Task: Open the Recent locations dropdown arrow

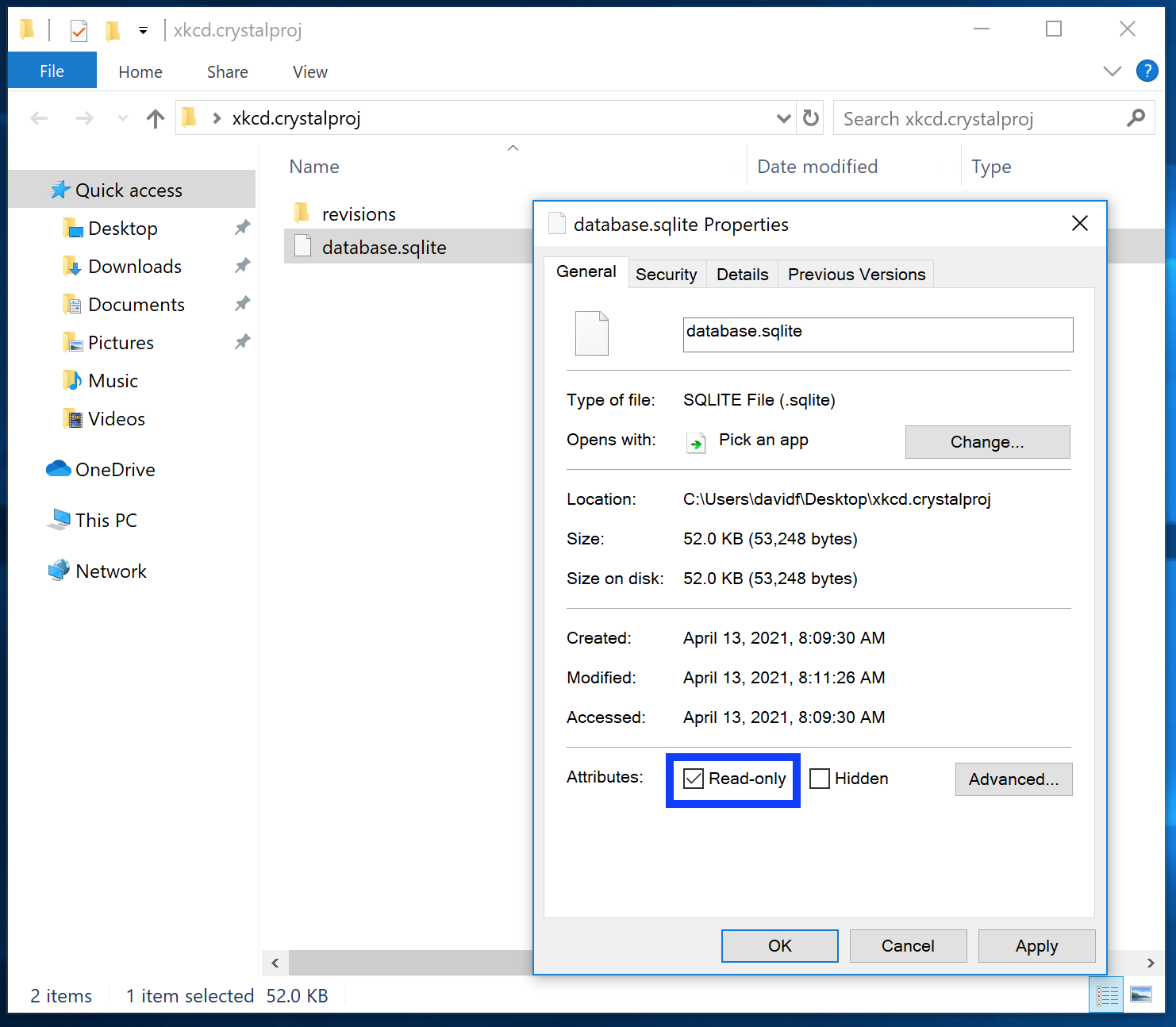Action: coord(122,119)
